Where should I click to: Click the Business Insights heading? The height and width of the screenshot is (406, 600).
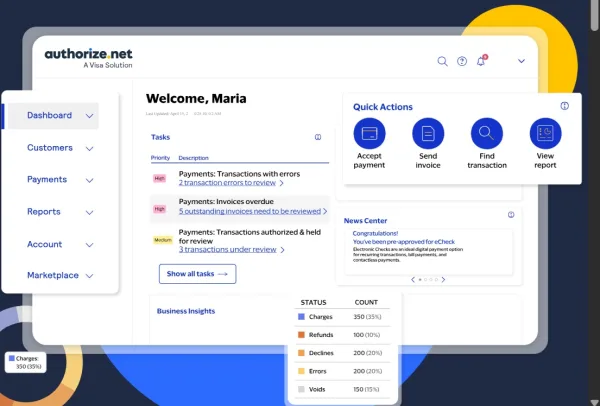(x=186, y=311)
